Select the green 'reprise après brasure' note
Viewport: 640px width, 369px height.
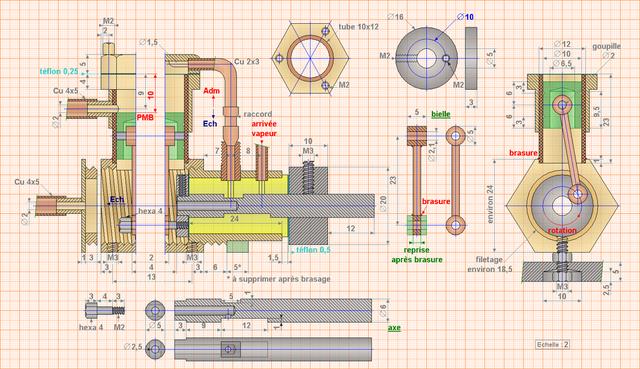pos(417,255)
